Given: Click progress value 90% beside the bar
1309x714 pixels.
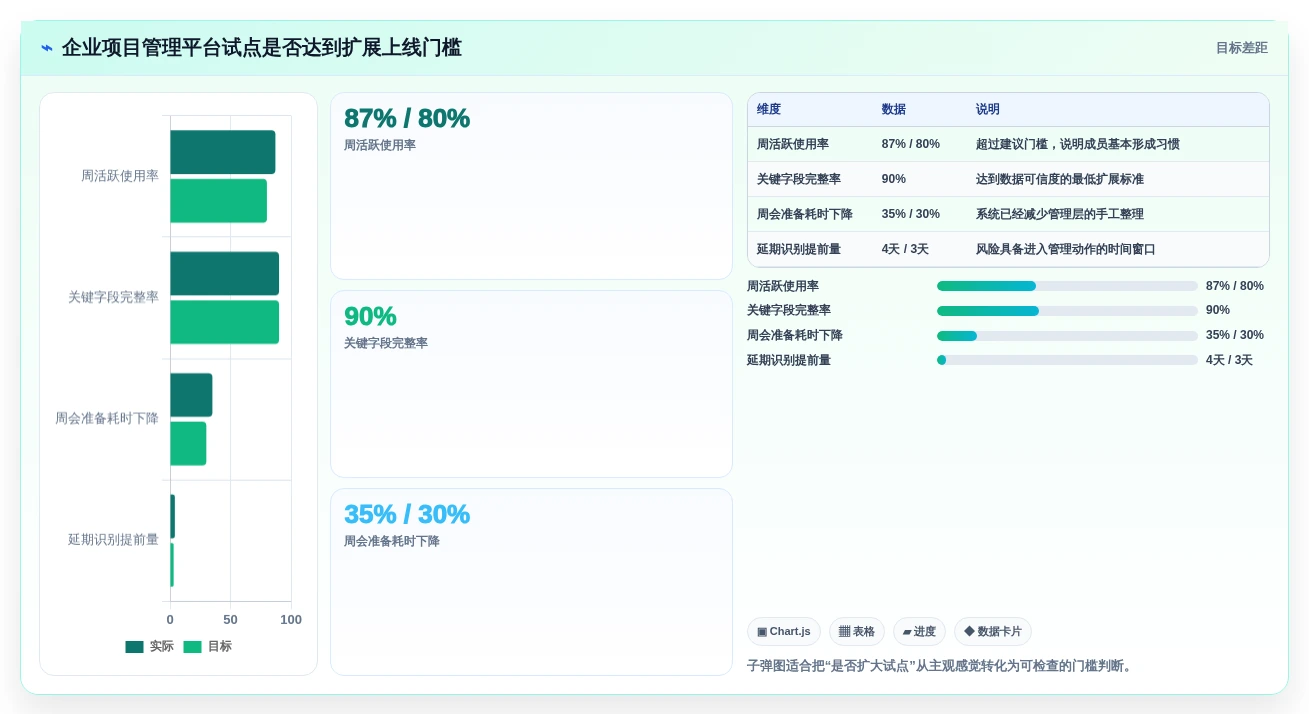Looking at the screenshot, I should (x=1218, y=311).
